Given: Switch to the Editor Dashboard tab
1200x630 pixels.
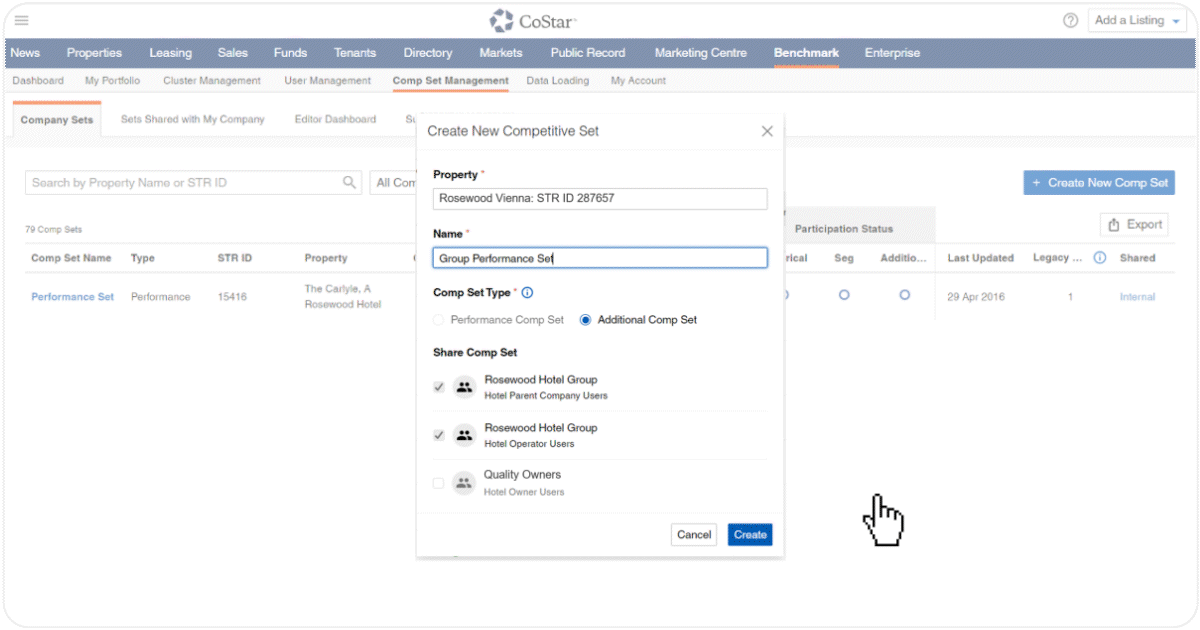Looking at the screenshot, I should pos(335,119).
